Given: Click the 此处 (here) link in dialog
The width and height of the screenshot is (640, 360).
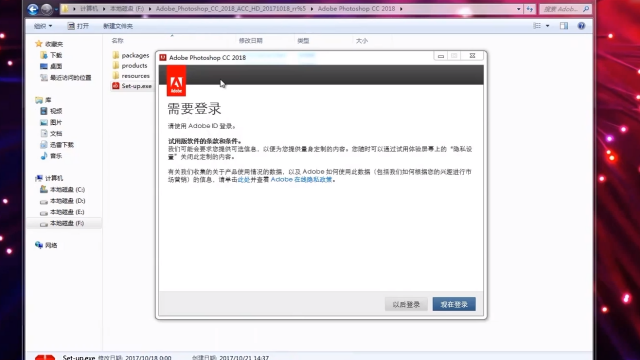Looking at the screenshot, I should click(x=244, y=180).
